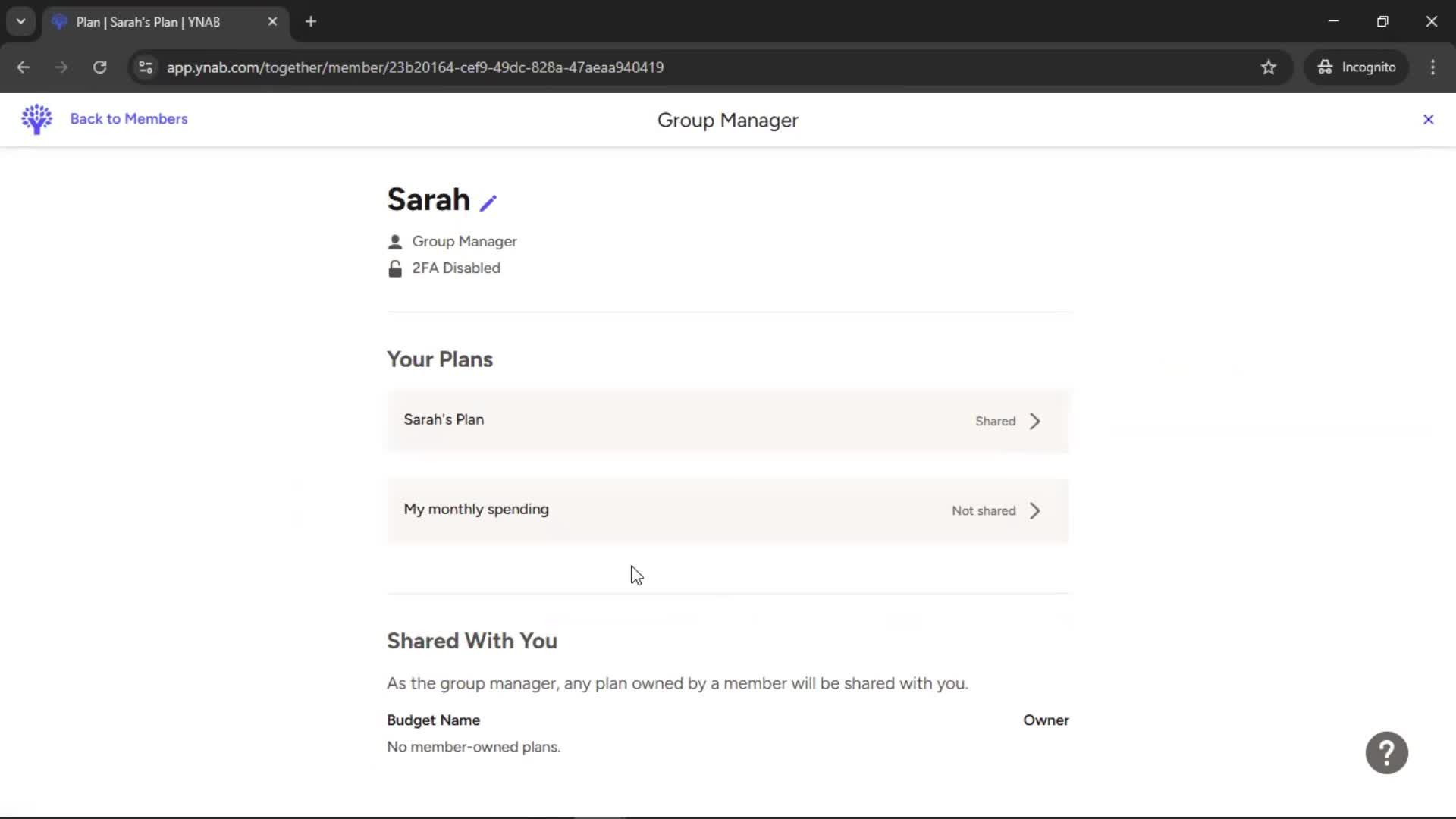Image resolution: width=1456 pixels, height=819 pixels.
Task: Open the Chrome three-dot menu
Action: tap(1432, 67)
